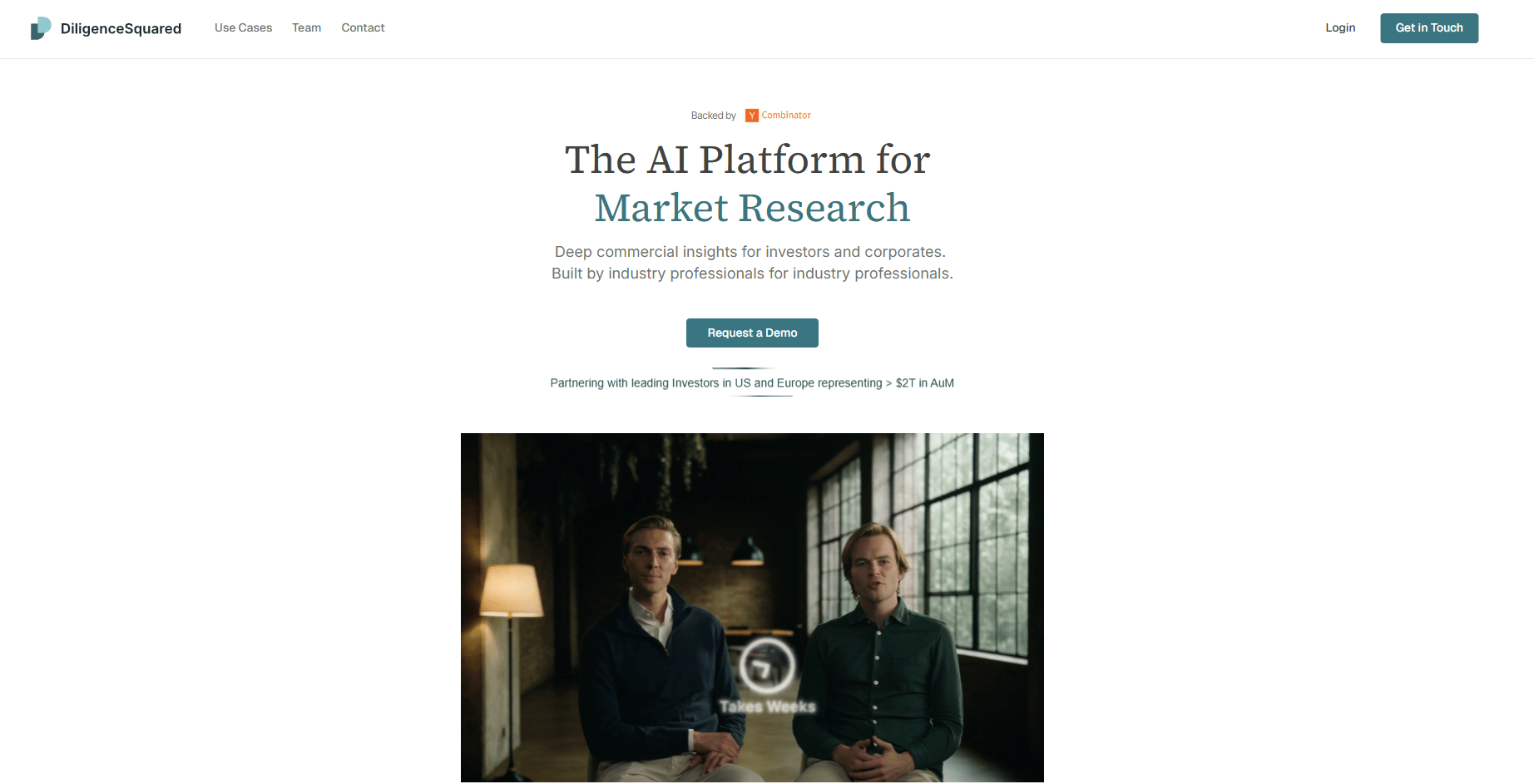Viewport: 1534px width, 784px height.
Task: Click the circular timer icon in video
Action: pos(767,666)
